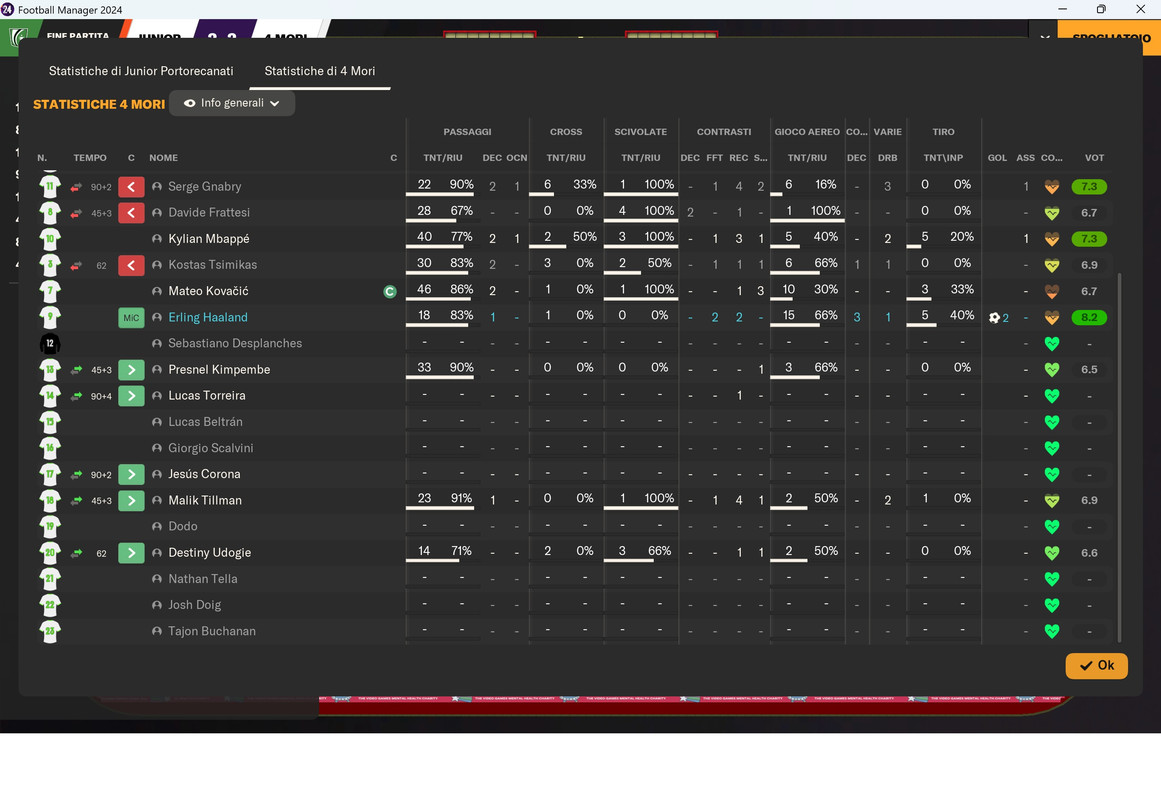Click Giorgio Scalvini's name row
Screen dimensions: 1161x800
click(210, 448)
